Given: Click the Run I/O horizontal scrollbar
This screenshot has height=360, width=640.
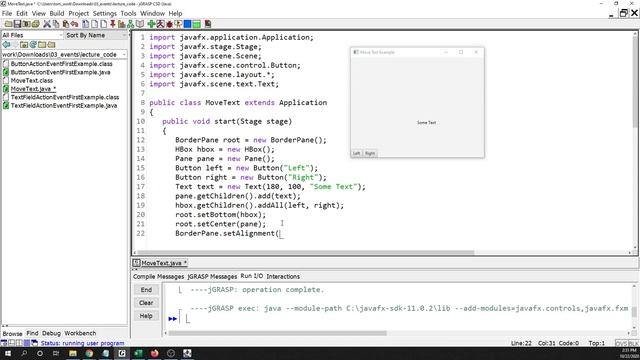Looking at the screenshot, I should point(278,333).
